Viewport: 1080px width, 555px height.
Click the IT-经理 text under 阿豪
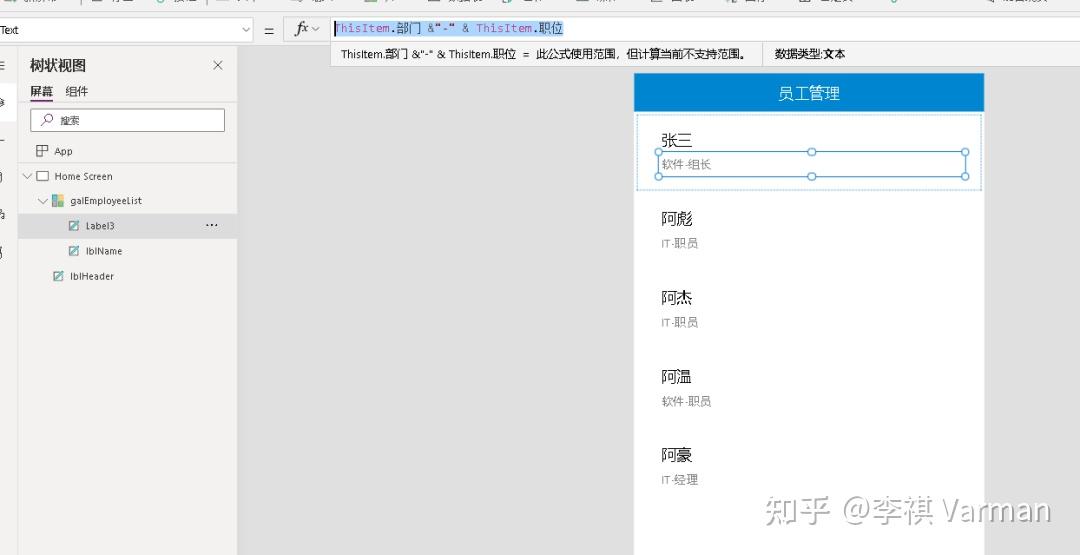(679, 480)
